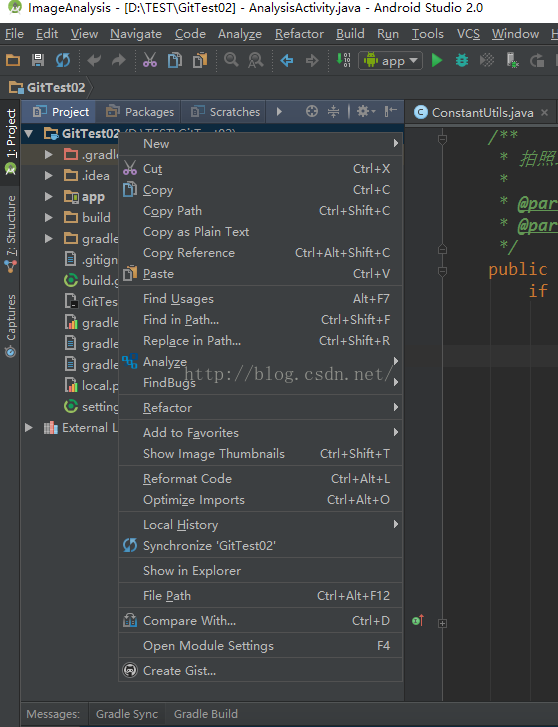Click the Debug bug icon
The image size is (558, 727).
pos(462,60)
